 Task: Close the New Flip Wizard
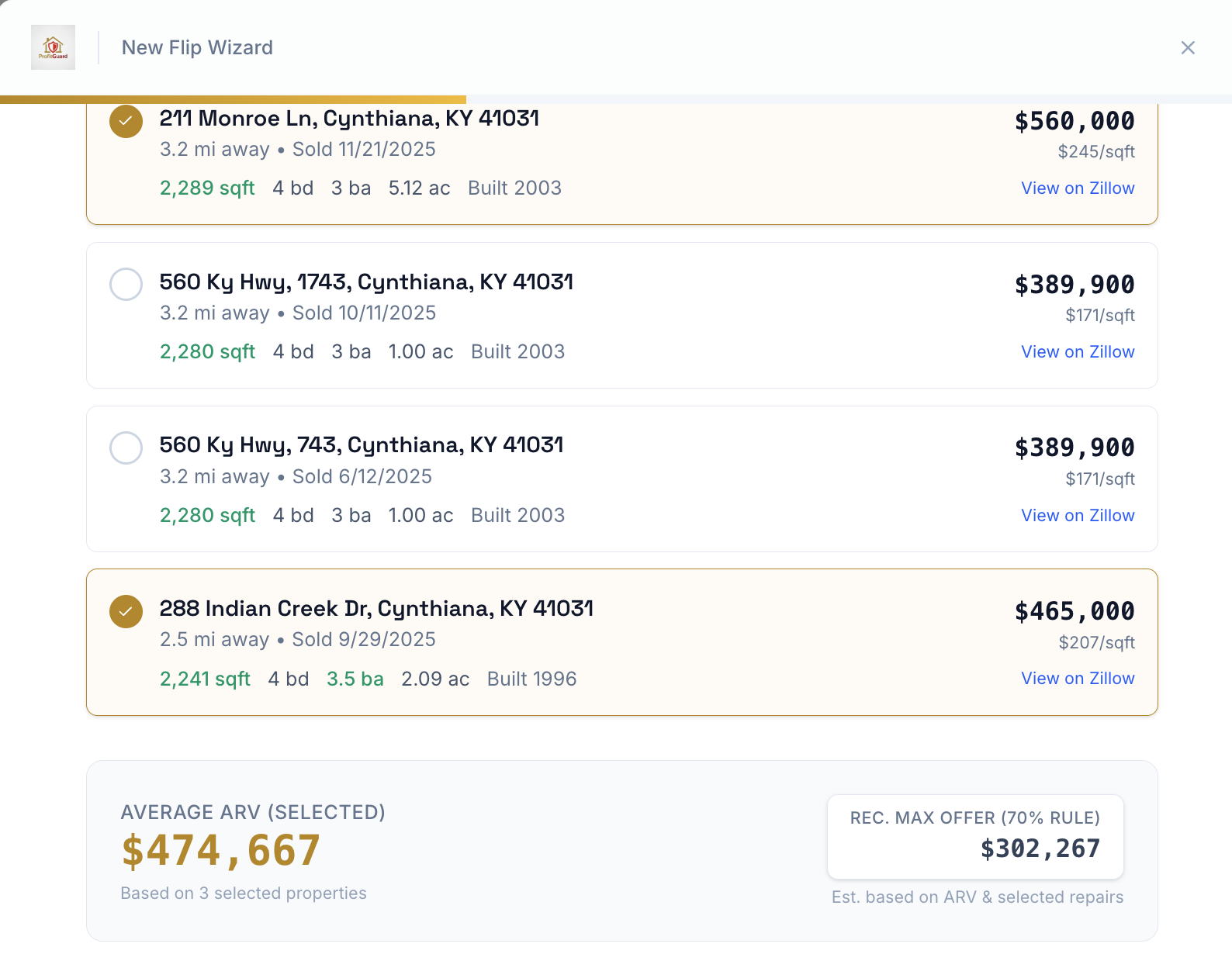pos(1187,48)
